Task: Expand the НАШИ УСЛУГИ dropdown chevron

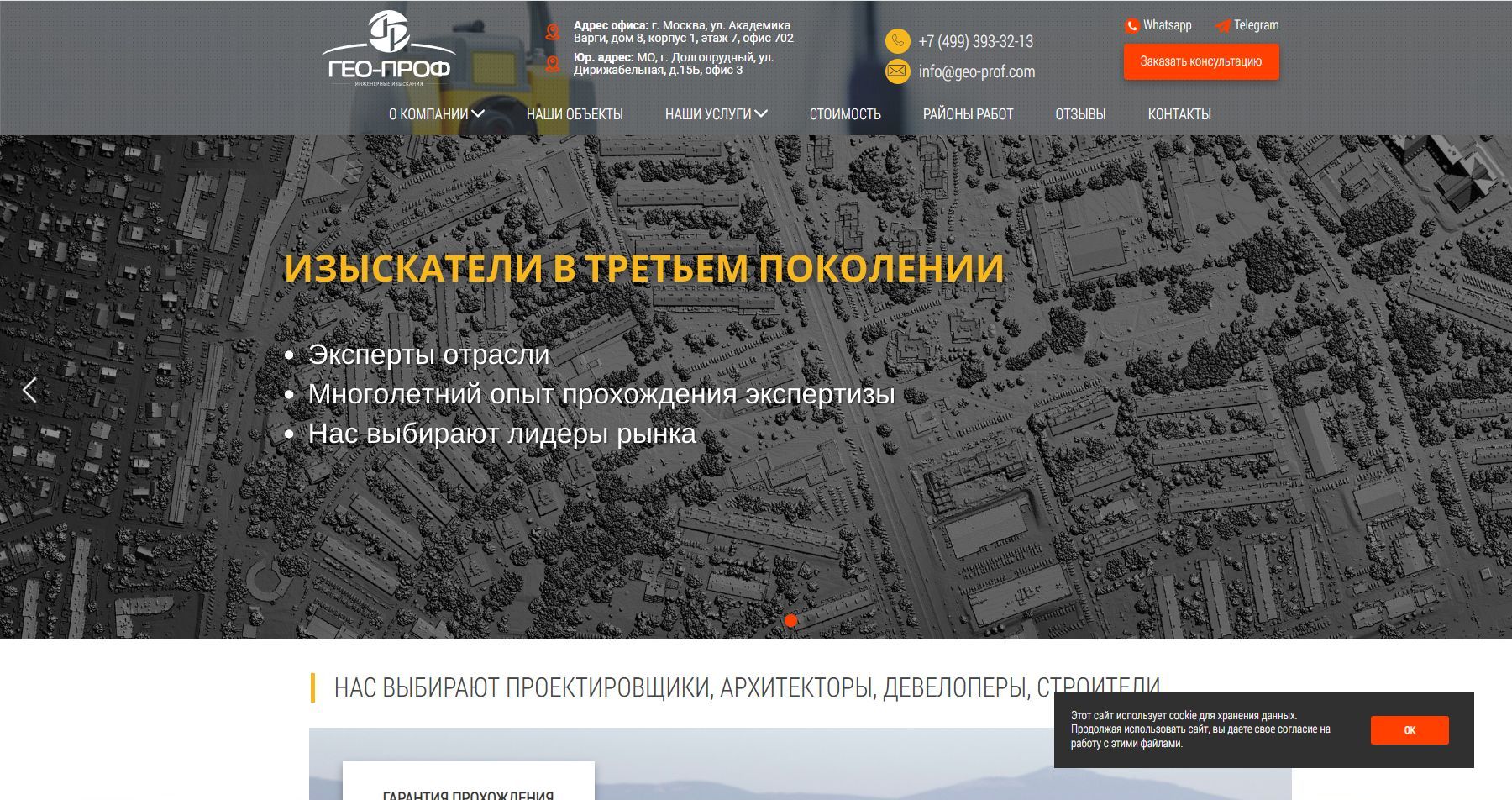Action: (761, 113)
